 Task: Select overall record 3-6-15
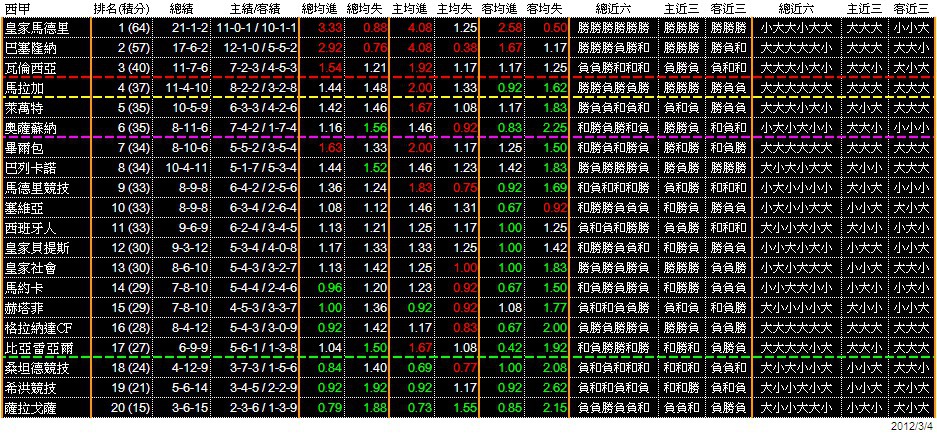(190, 409)
